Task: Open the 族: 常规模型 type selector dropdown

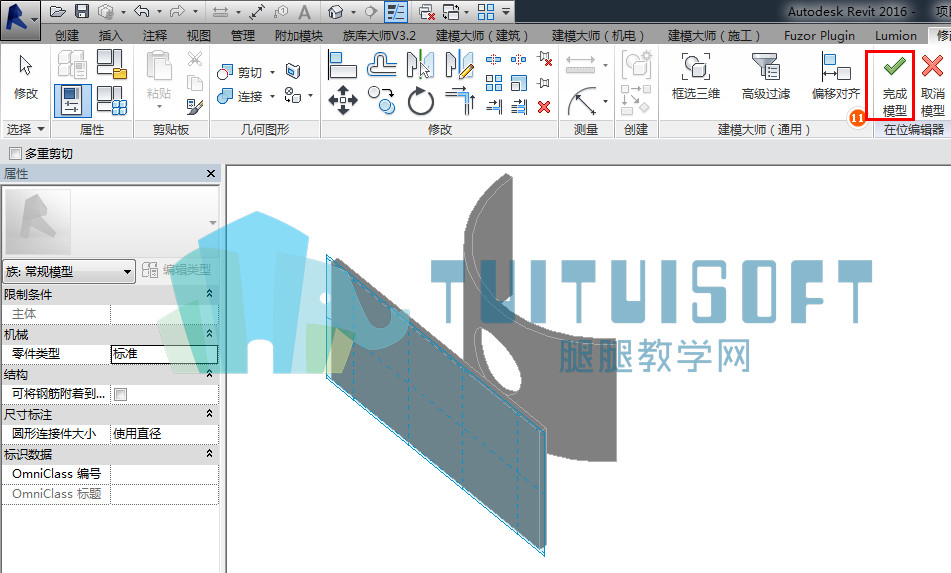Action: tap(69, 272)
